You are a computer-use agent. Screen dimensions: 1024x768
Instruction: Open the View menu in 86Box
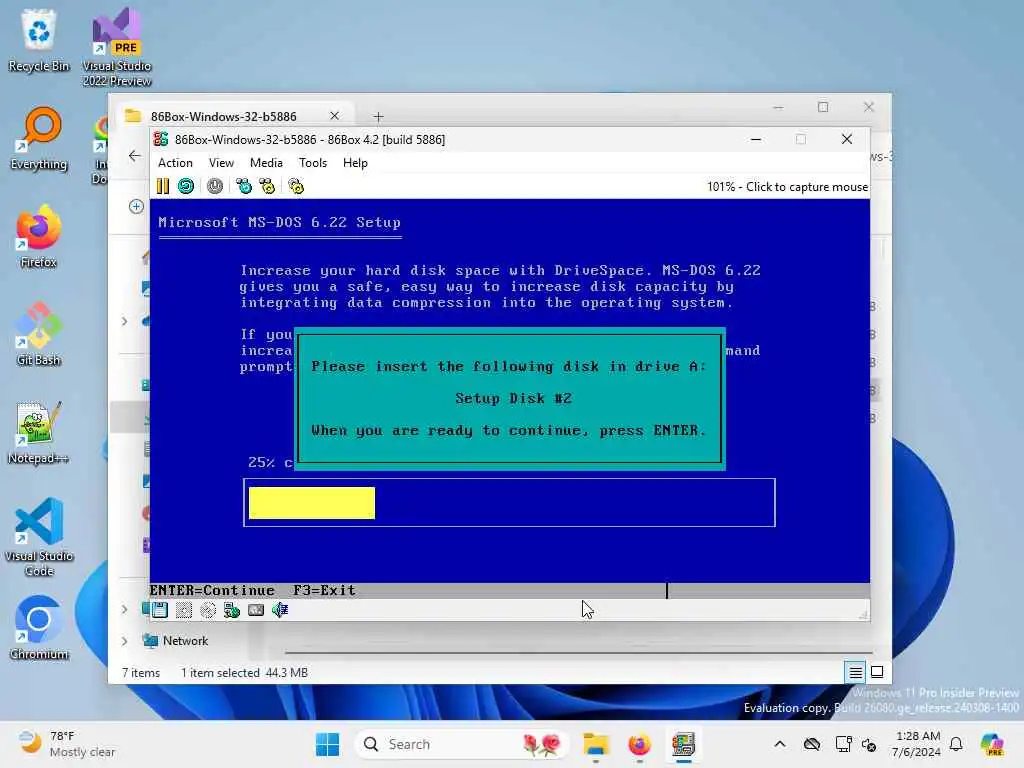point(221,163)
